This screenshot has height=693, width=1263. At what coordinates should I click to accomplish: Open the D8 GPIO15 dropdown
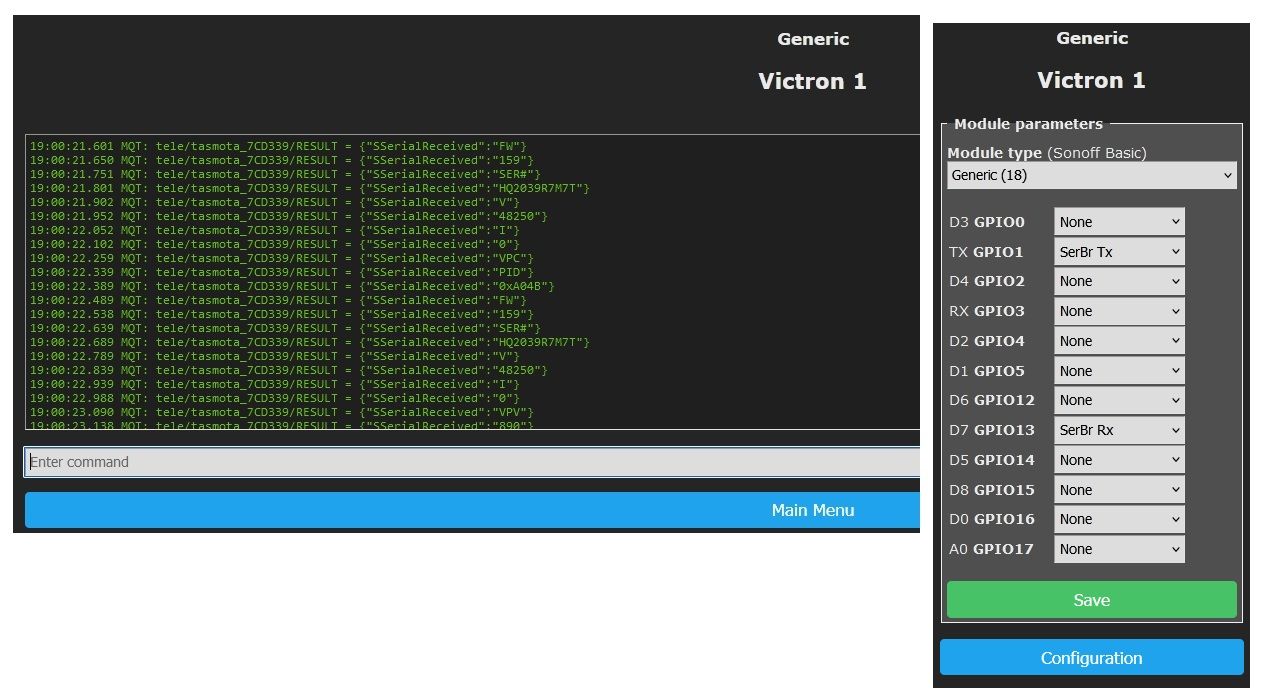tap(1119, 490)
